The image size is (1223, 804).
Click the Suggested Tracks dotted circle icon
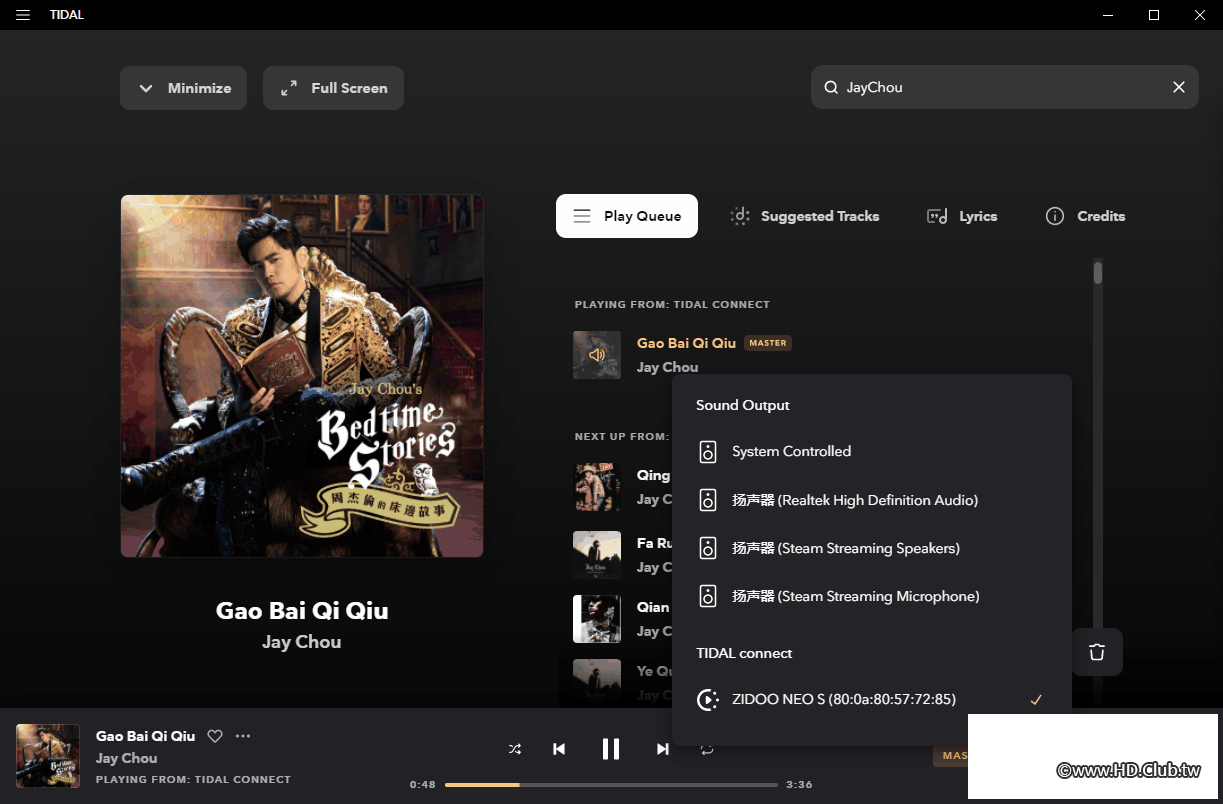pyautogui.click(x=740, y=216)
